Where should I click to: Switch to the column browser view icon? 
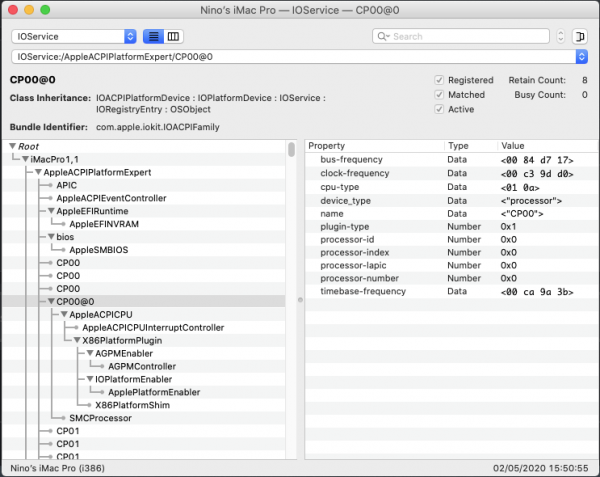(x=174, y=36)
